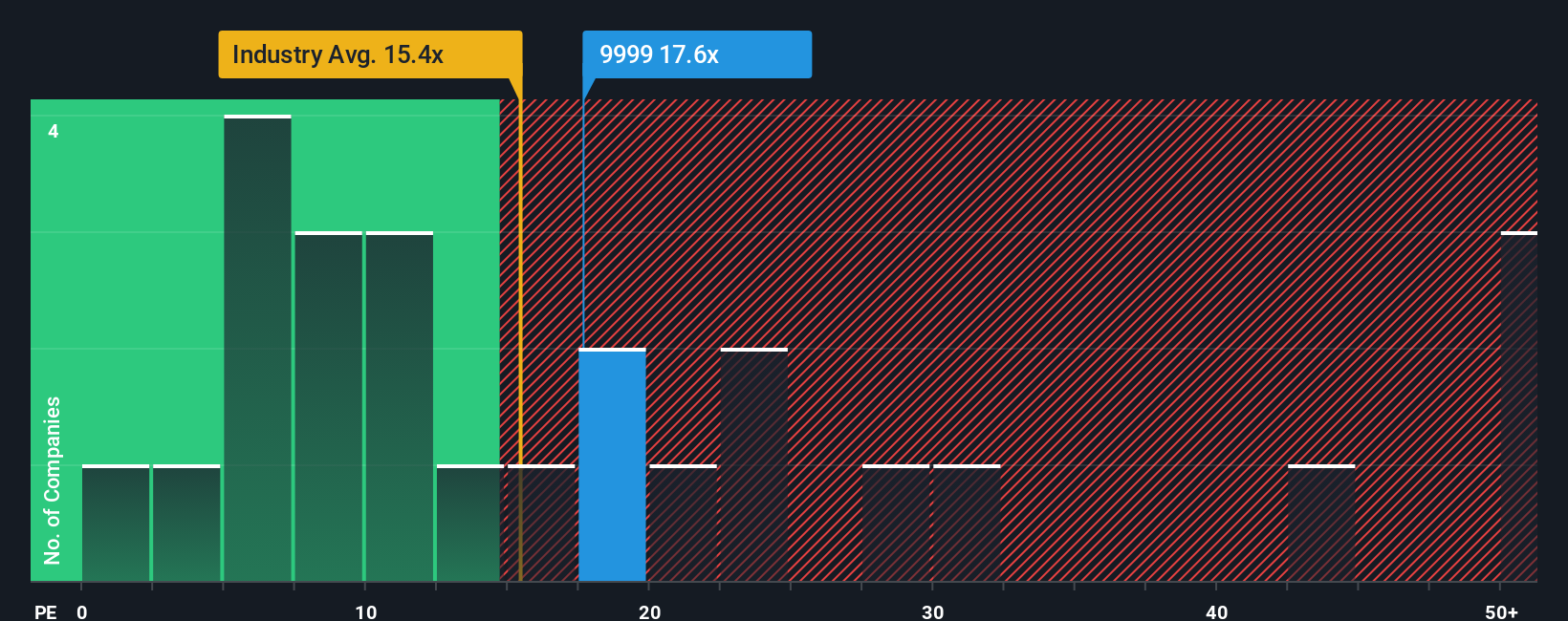The width and height of the screenshot is (1568, 621).
Task: Select the last green bar before PE 15
Action: click(470, 524)
